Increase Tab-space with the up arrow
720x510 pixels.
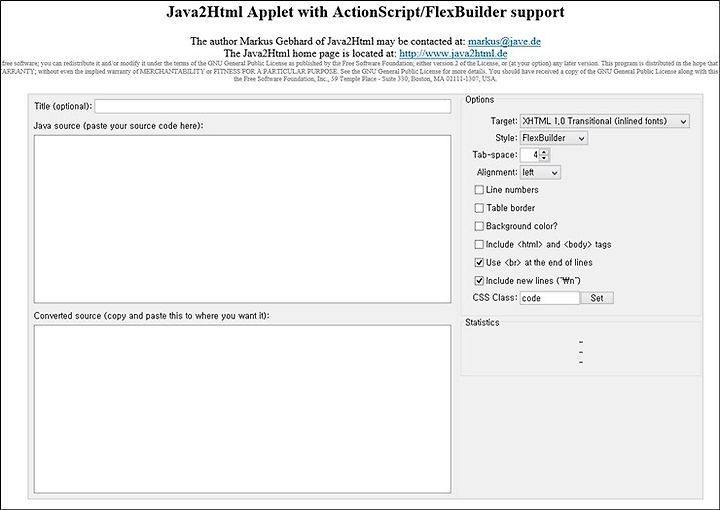pos(544,151)
